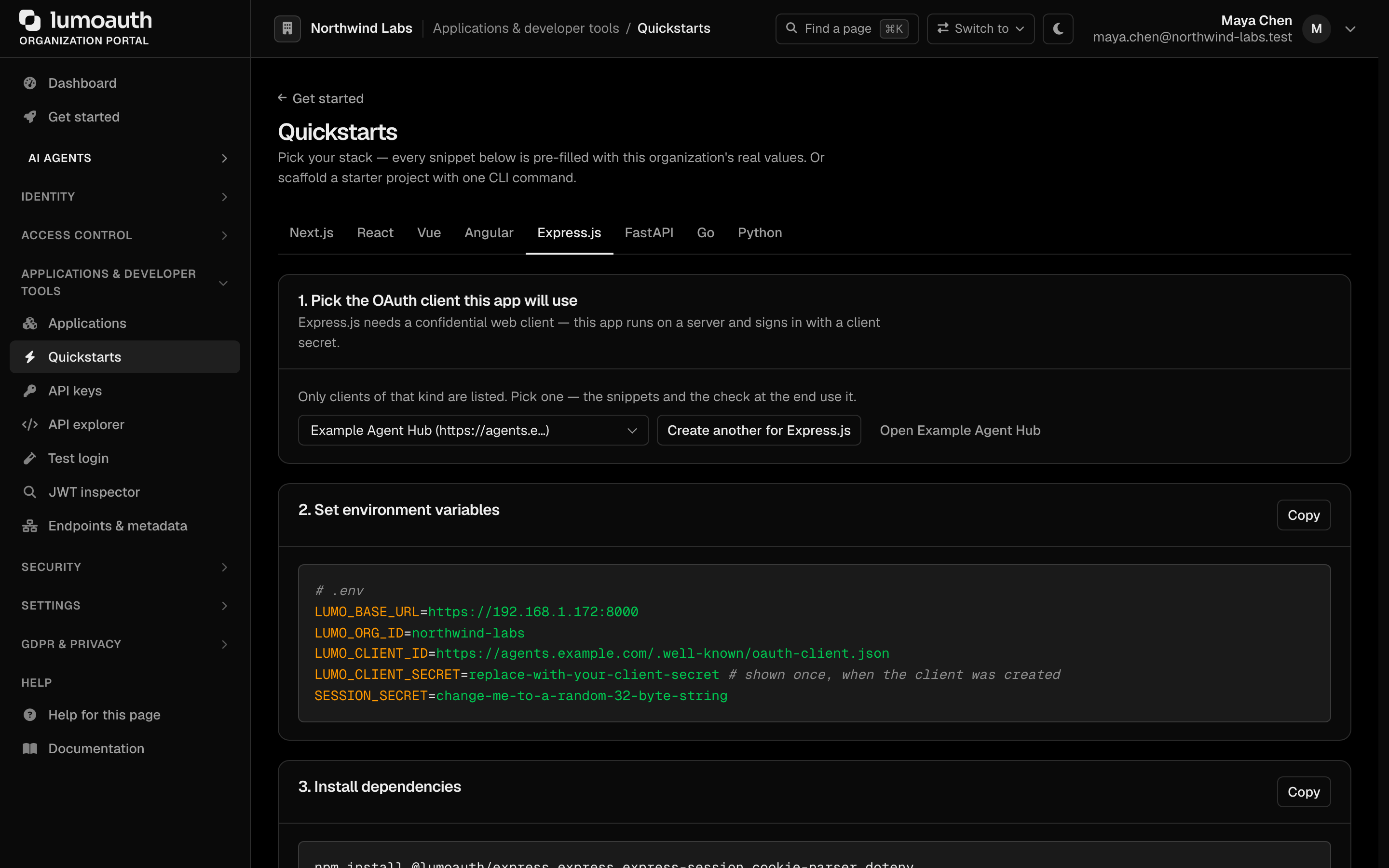Screen dimensions: 1389x868
Task: Click the lumoauth logo icon
Action: point(30,20)
